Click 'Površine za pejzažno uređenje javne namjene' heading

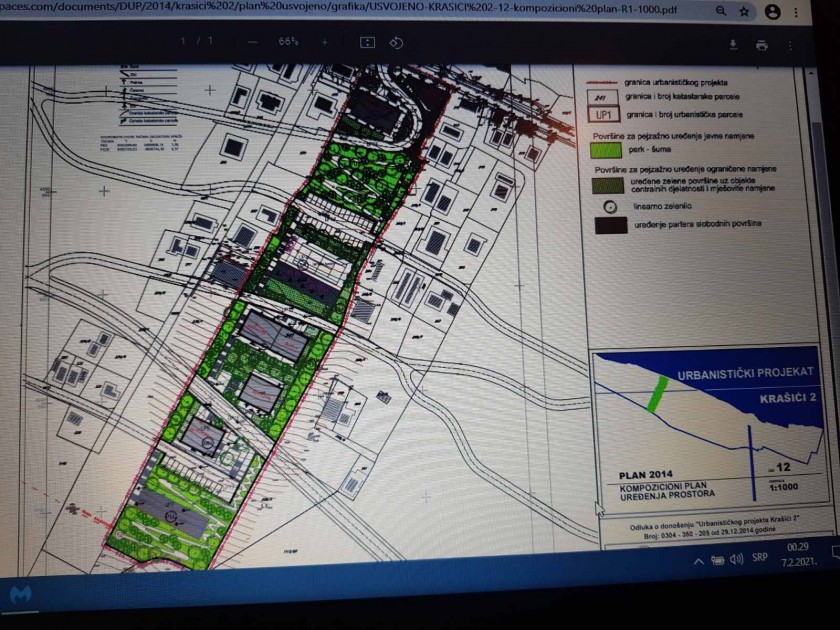click(673, 137)
